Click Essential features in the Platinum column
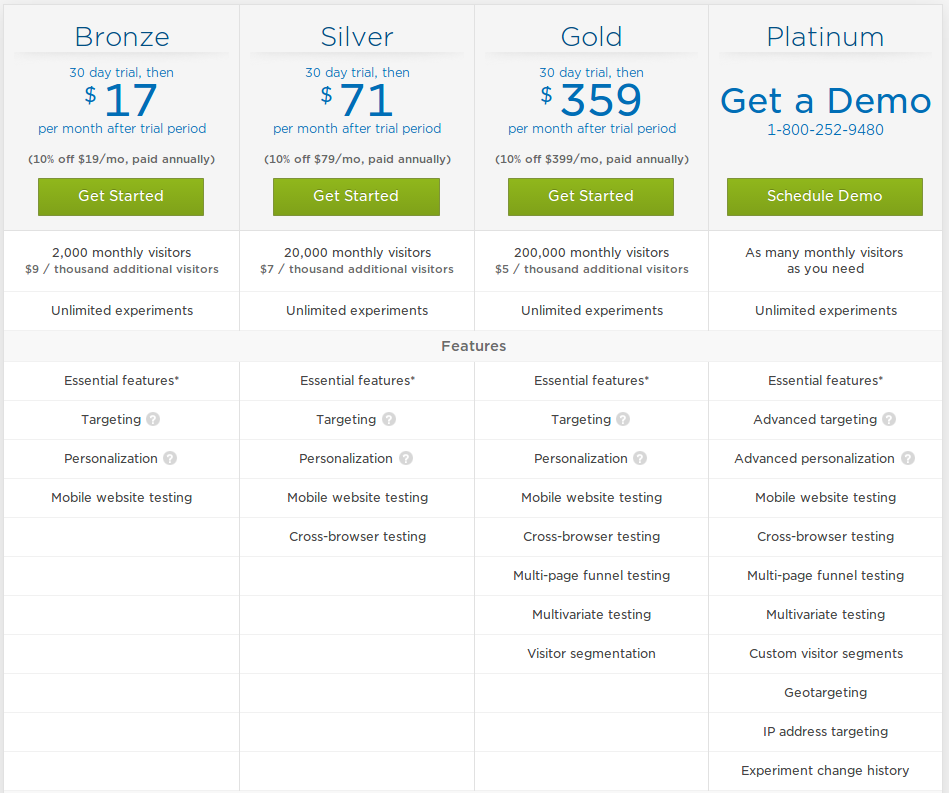The width and height of the screenshot is (949, 793). point(826,381)
